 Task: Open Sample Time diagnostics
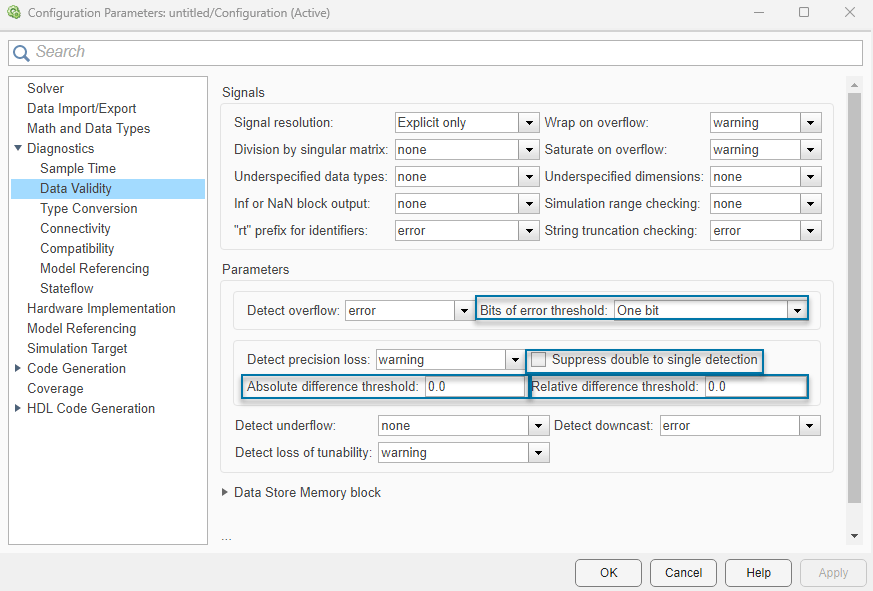coord(78,168)
